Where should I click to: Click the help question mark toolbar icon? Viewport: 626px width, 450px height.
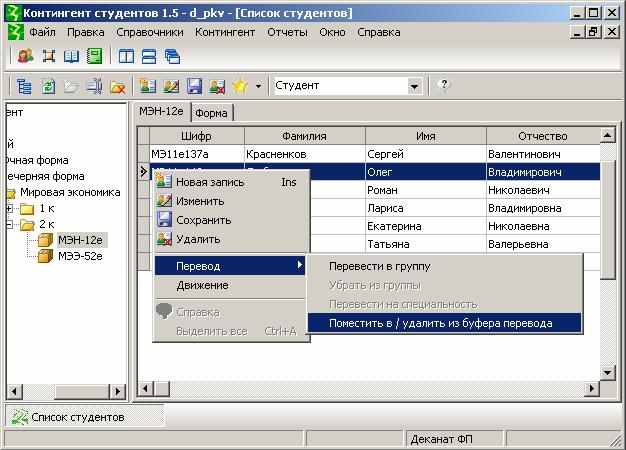(x=444, y=86)
